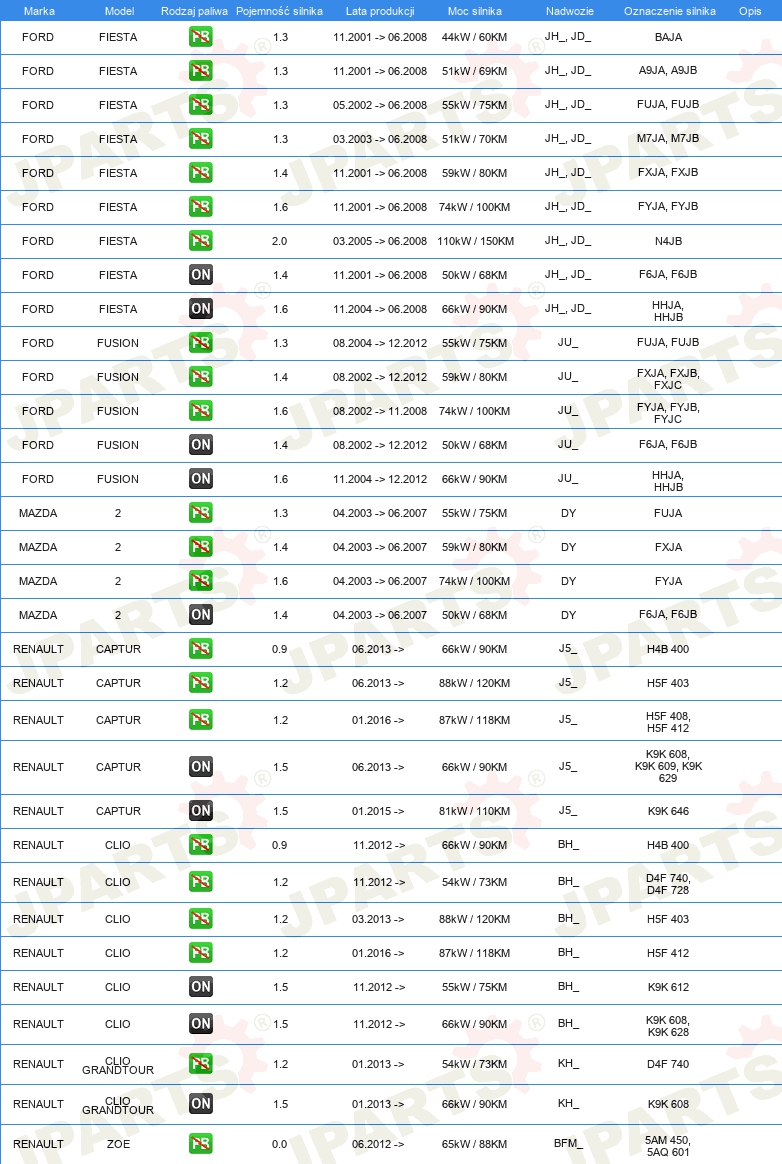Viewport: 782px width, 1164px height.
Task: Select the 0.0 engine capacity cell
Action: click(x=279, y=1145)
